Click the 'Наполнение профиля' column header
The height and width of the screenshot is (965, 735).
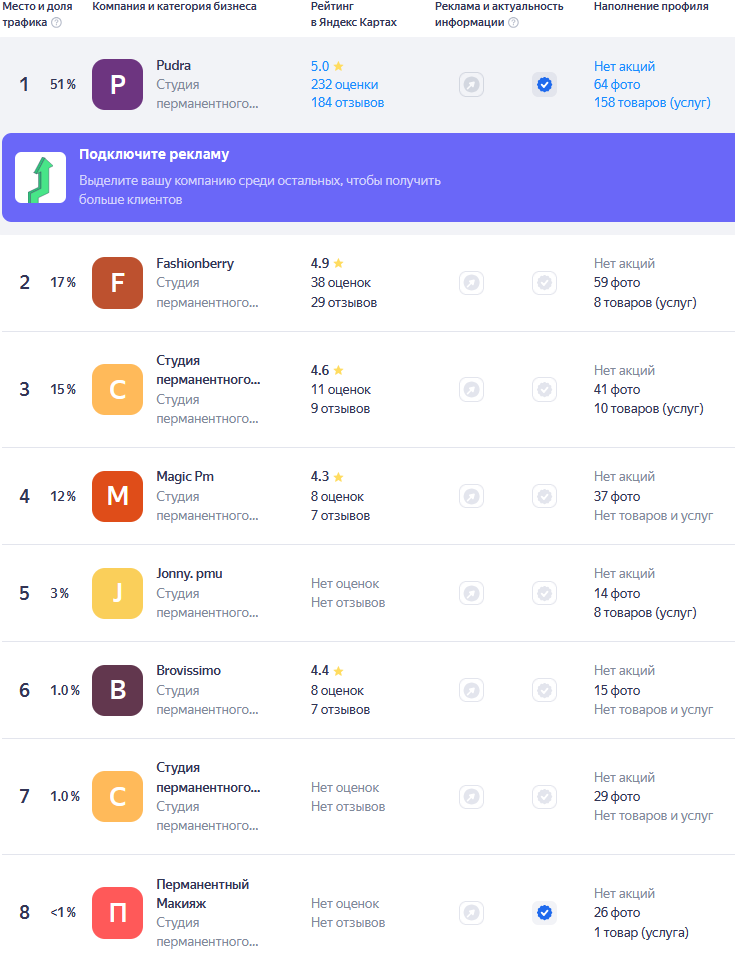651,7
